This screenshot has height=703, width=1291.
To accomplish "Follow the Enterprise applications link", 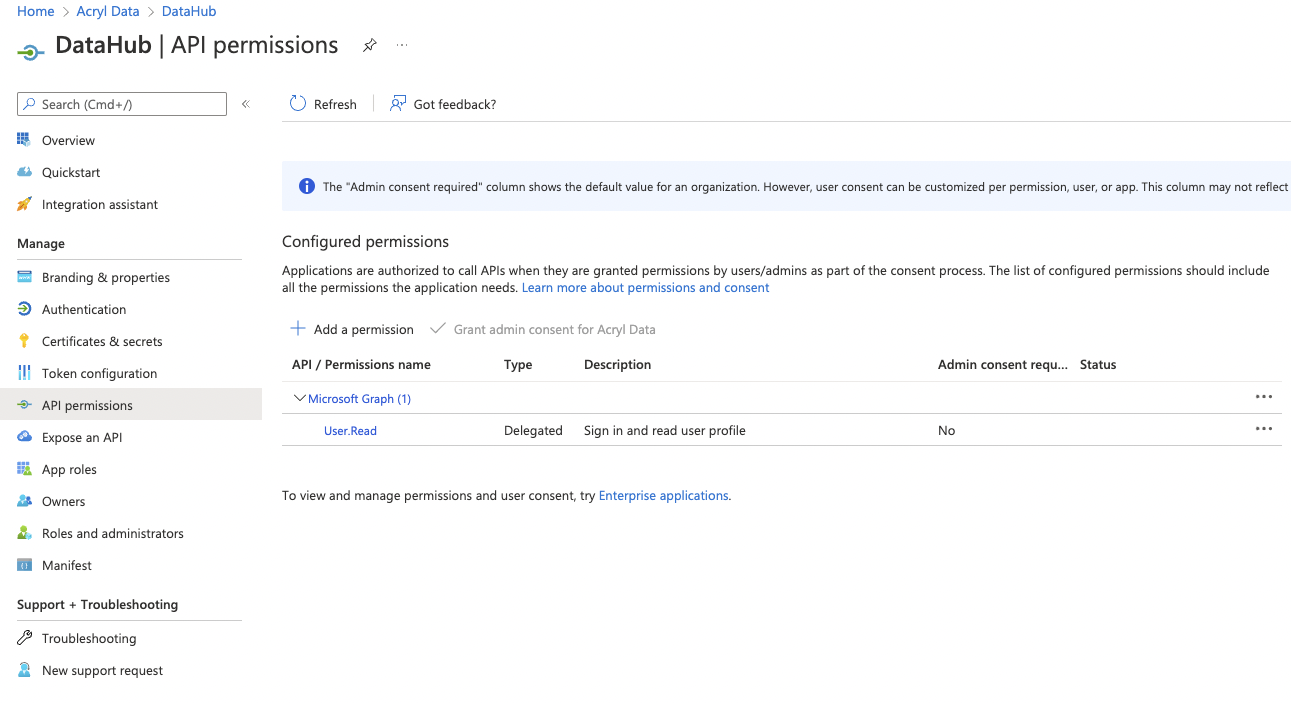I will click(x=663, y=495).
